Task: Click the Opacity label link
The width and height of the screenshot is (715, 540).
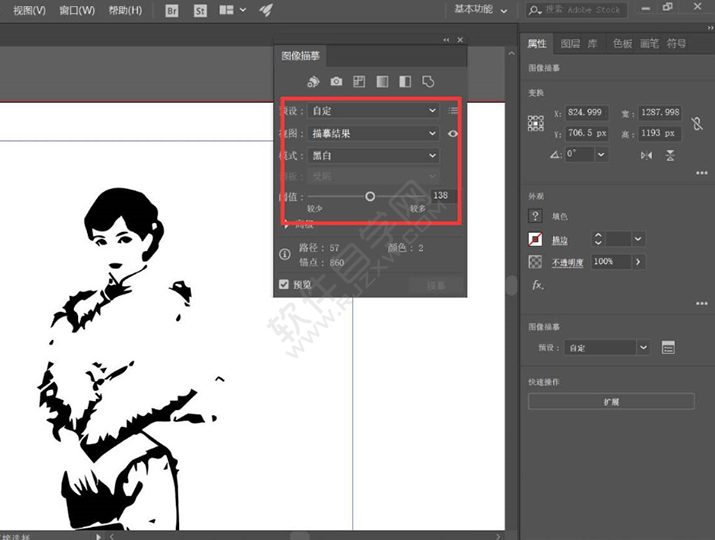Action: click(x=567, y=262)
